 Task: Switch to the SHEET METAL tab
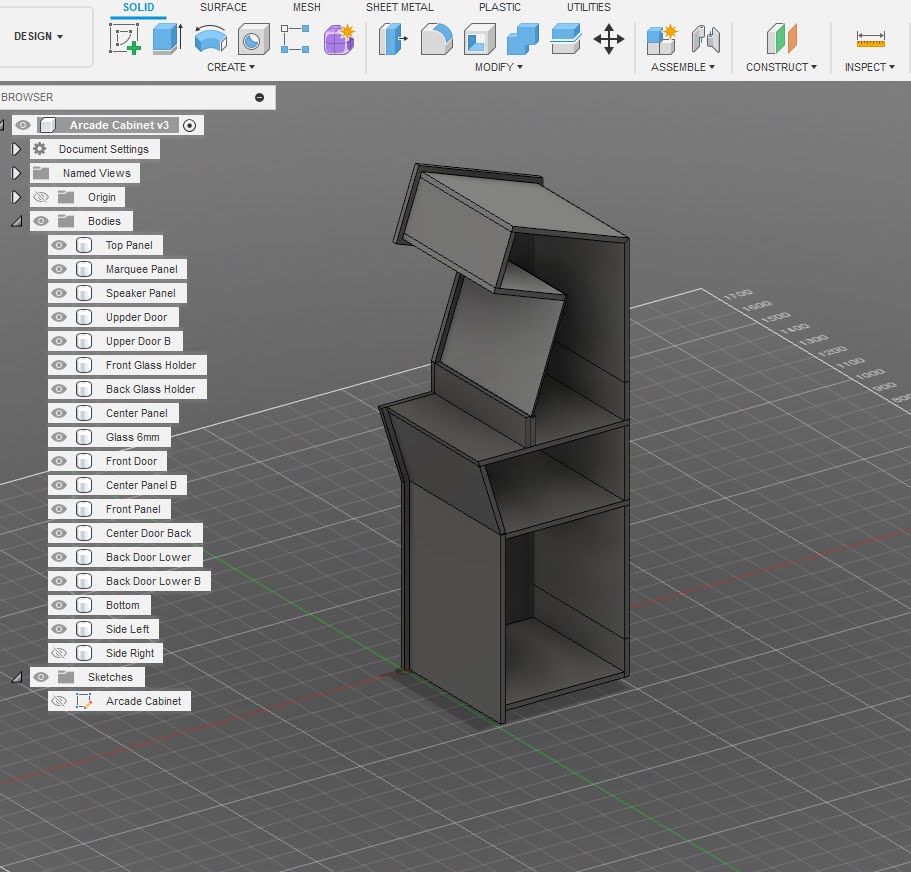(400, 8)
